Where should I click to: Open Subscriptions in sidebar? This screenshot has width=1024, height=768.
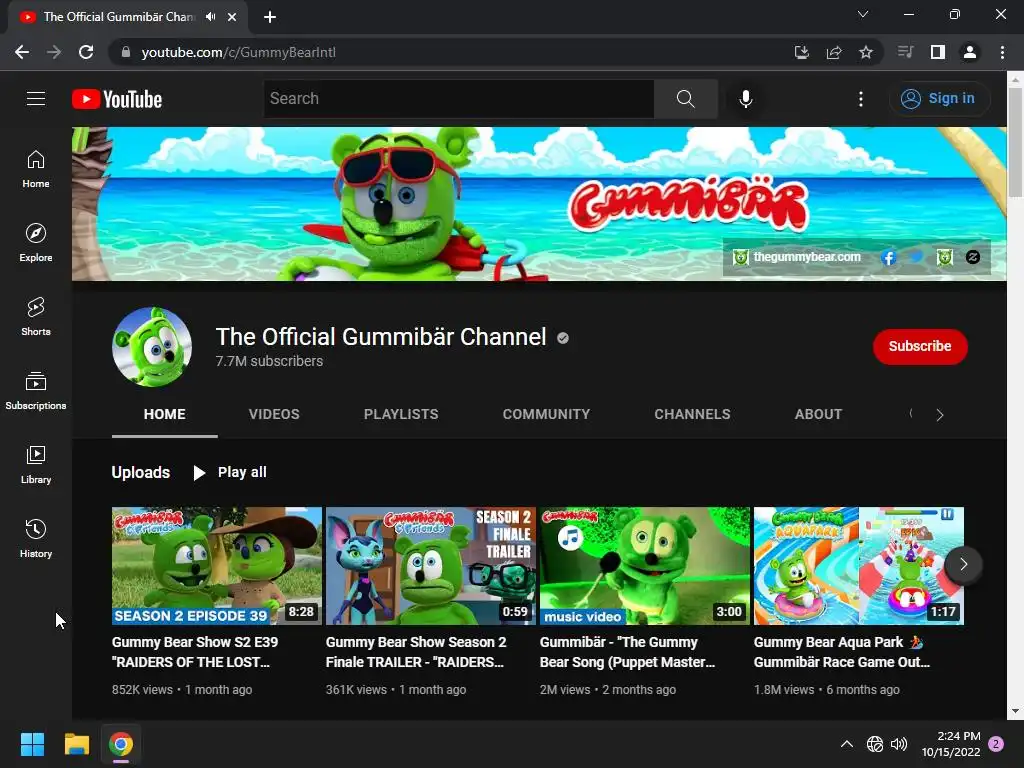point(36,391)
